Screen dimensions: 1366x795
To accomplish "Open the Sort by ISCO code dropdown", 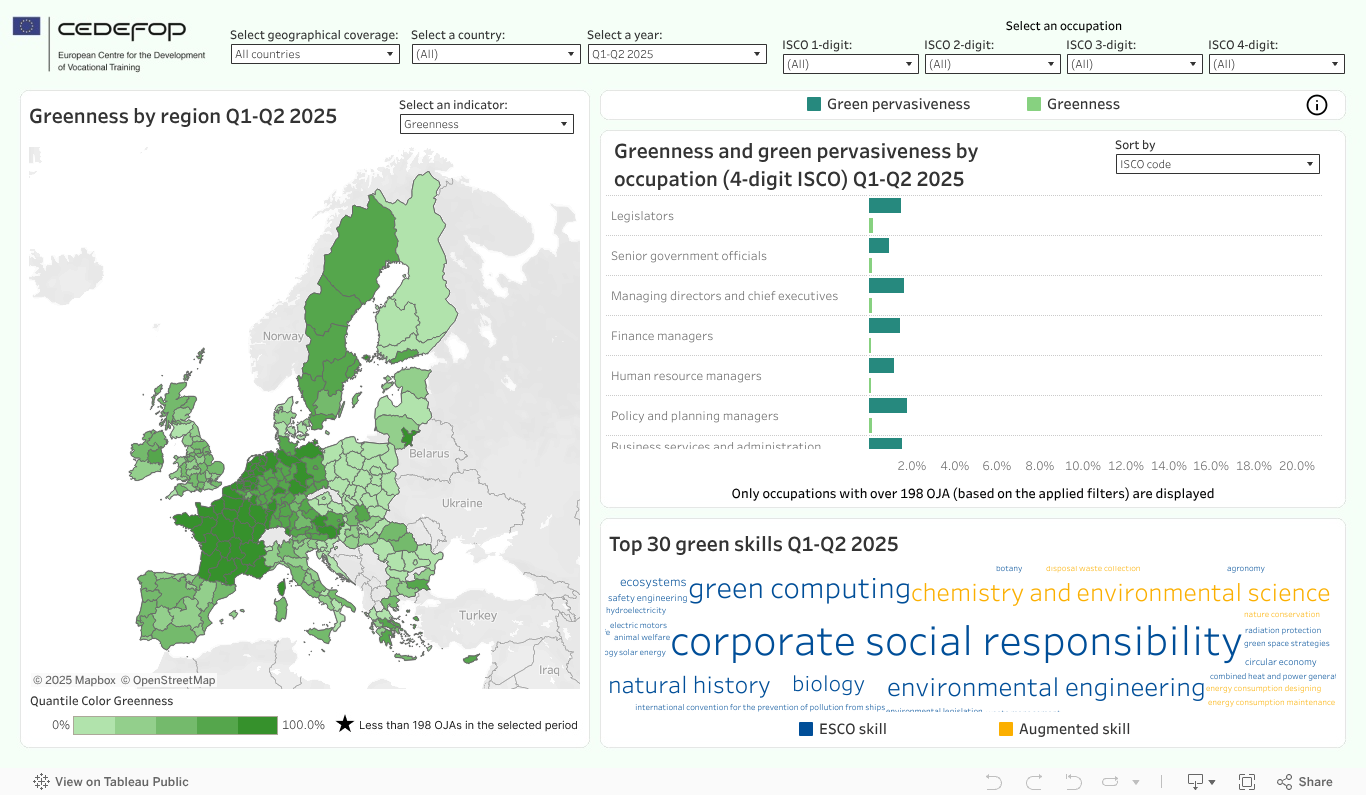I will pos(1217,164).
